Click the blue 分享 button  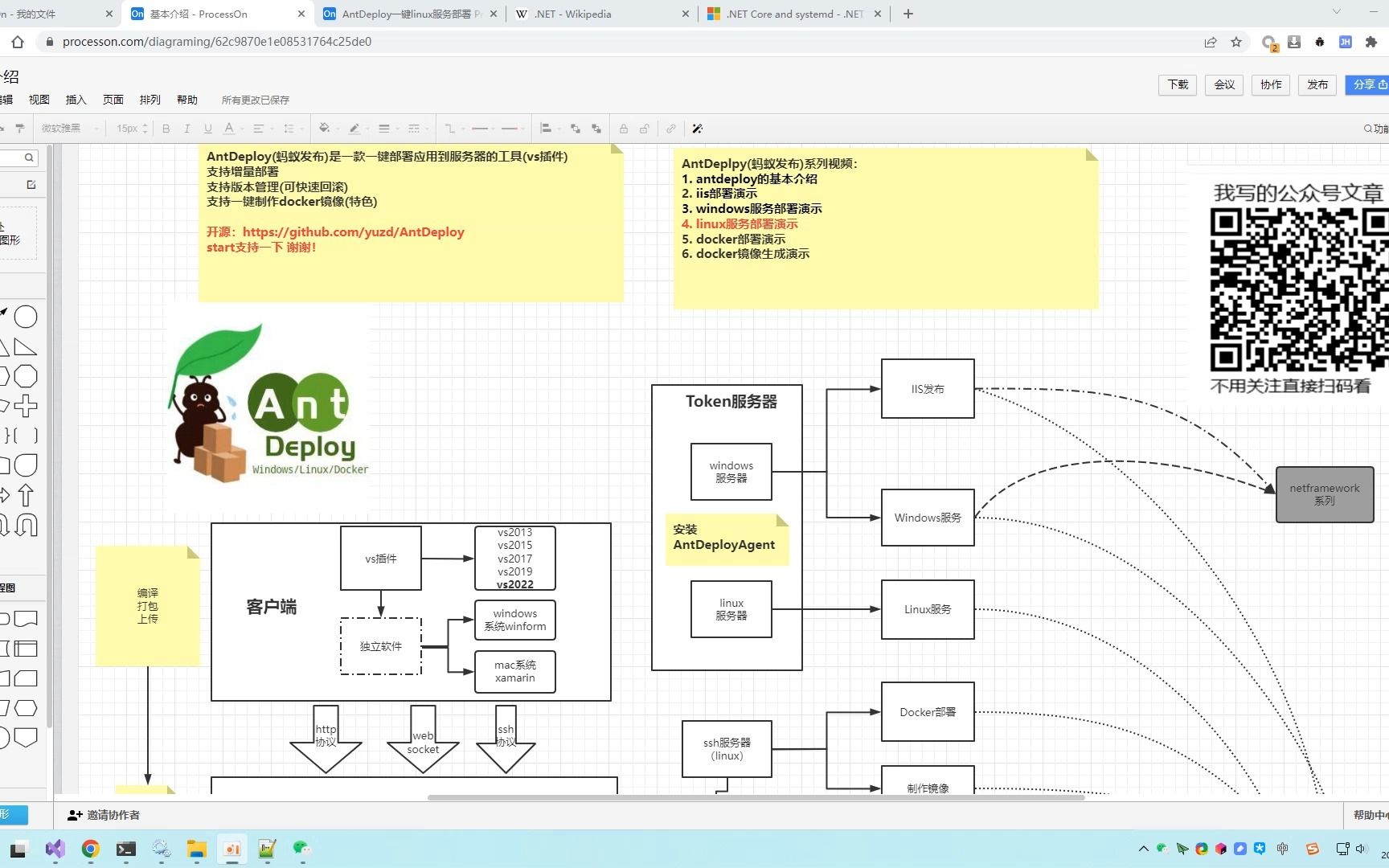[1367, 84]
